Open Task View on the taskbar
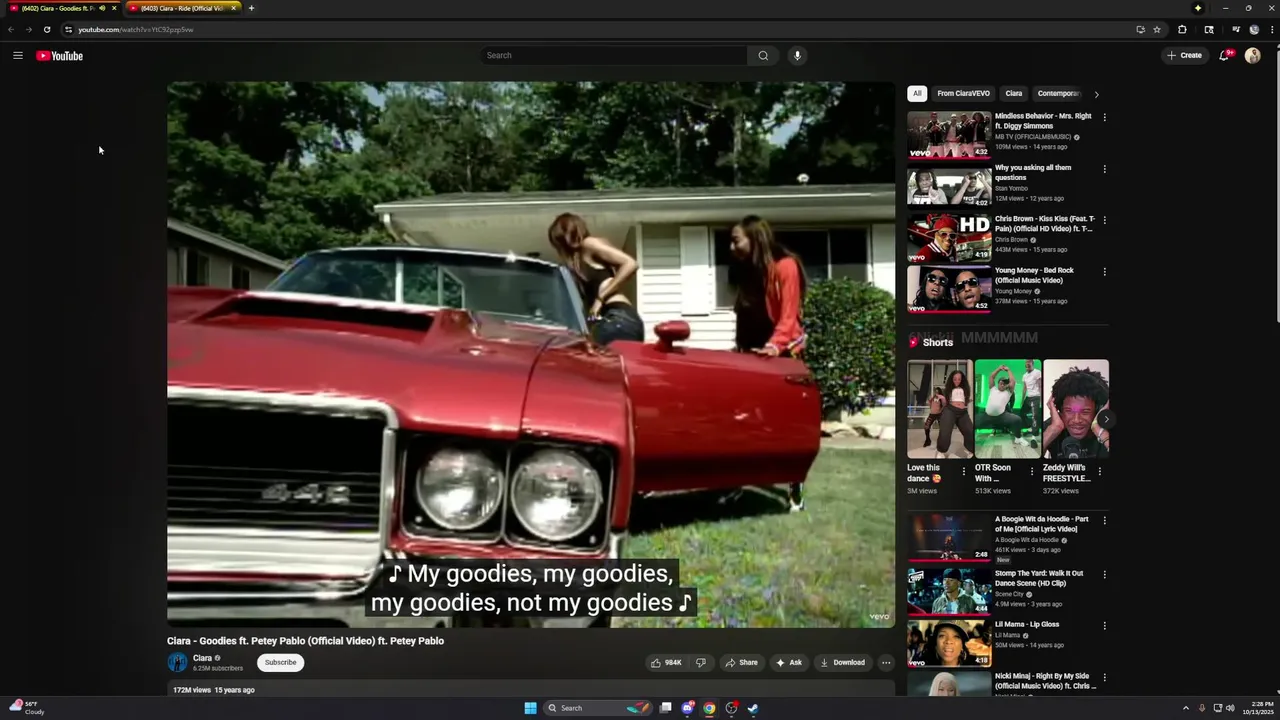The image size is (1280, 720). click(x=665, y=708)
